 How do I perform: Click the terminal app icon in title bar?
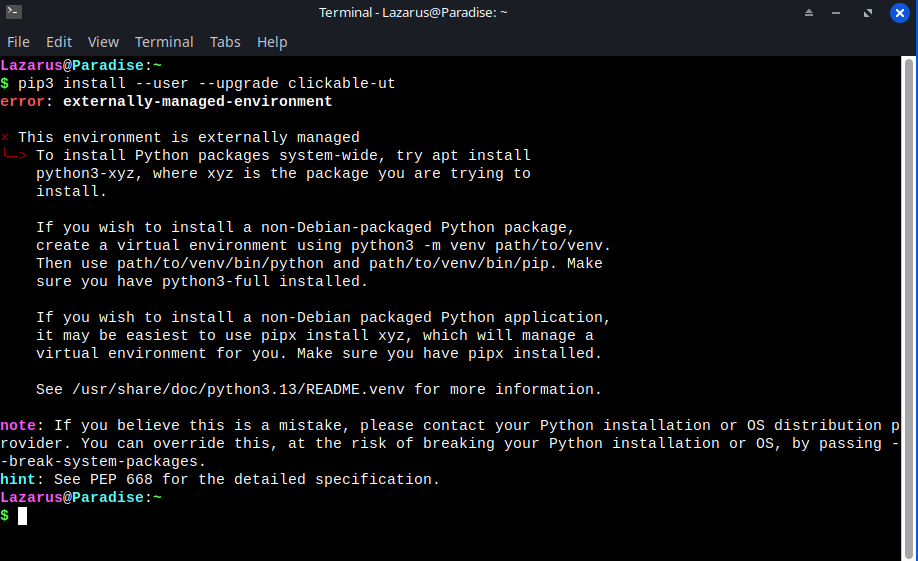(x=14, y=13)
